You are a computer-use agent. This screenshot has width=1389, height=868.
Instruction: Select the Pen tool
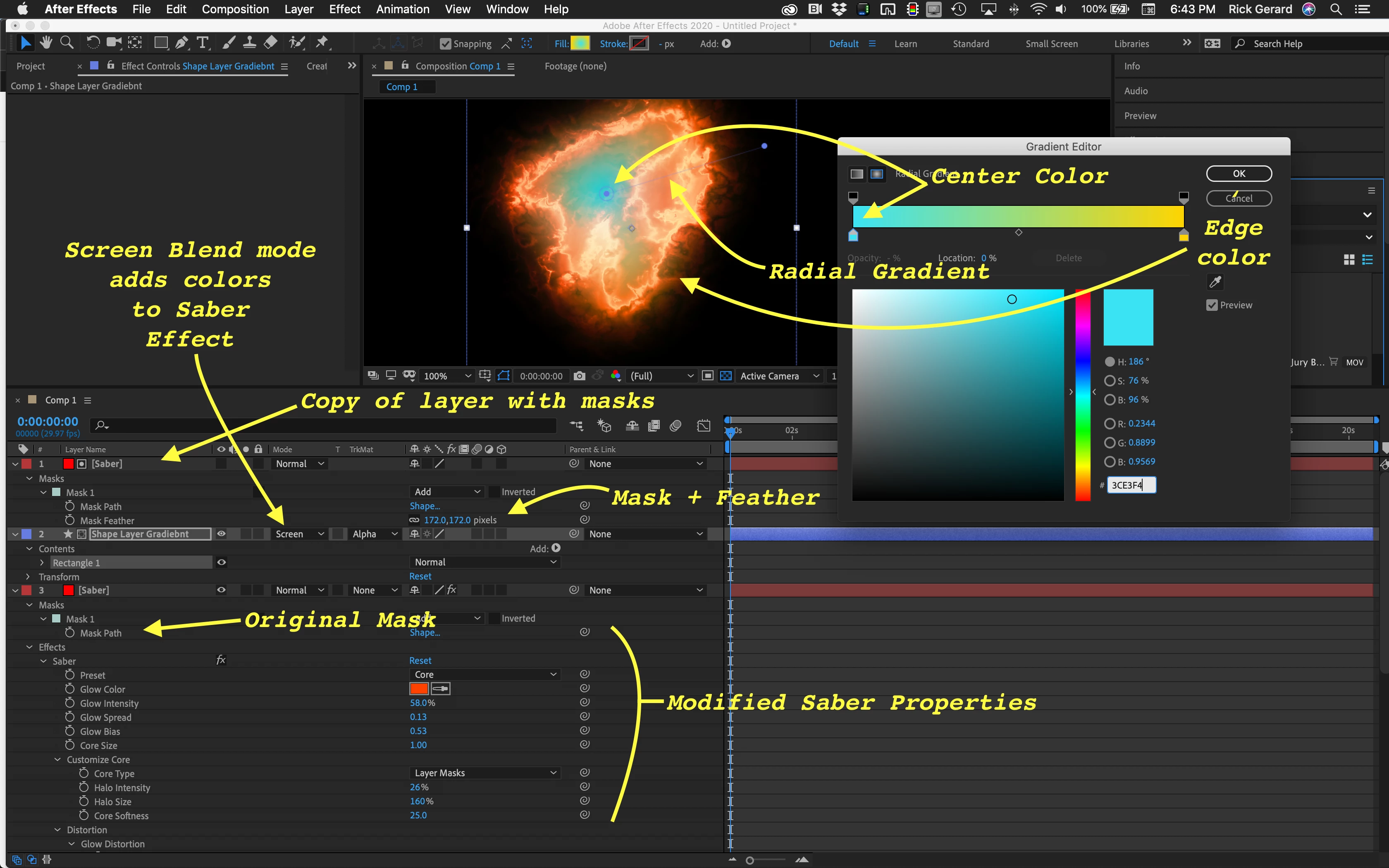point(181,43)
